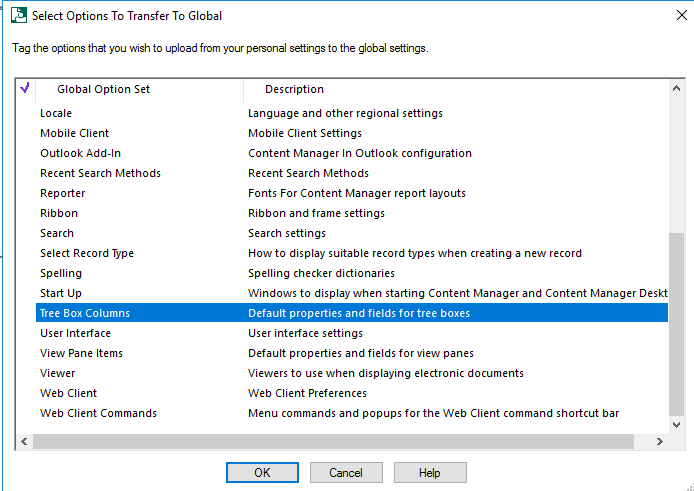
Task: Click the horizontal scrollbar thumb
Action: [x=333, y=441]
